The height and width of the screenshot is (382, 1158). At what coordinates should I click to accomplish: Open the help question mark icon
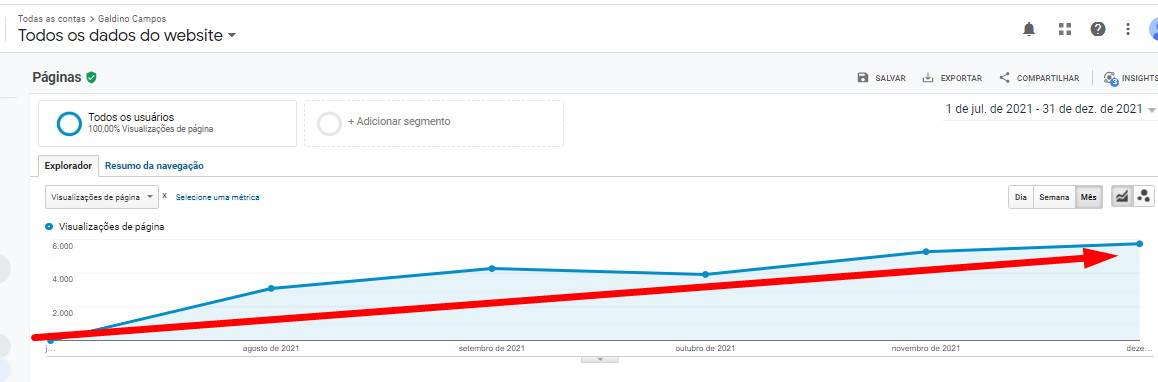coord(1098,29)
